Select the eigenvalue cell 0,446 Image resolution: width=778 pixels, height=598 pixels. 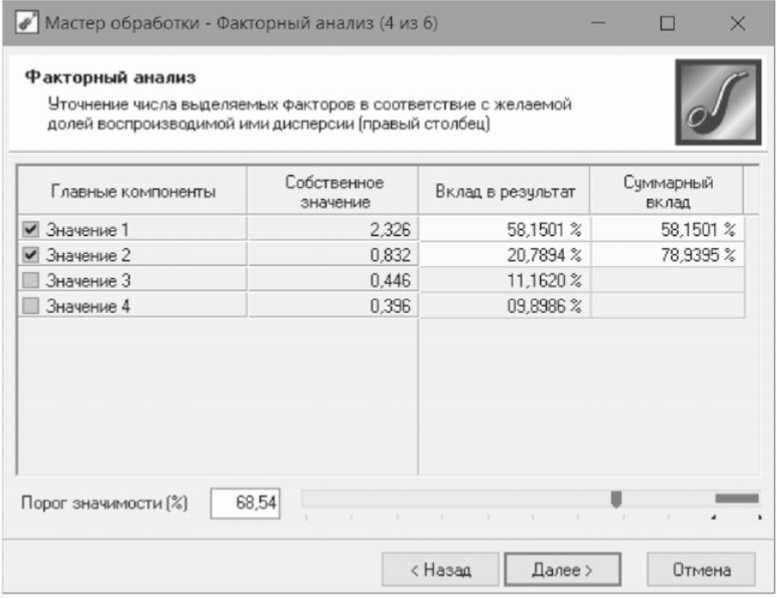pyautogui.click(x=333, y=280)
